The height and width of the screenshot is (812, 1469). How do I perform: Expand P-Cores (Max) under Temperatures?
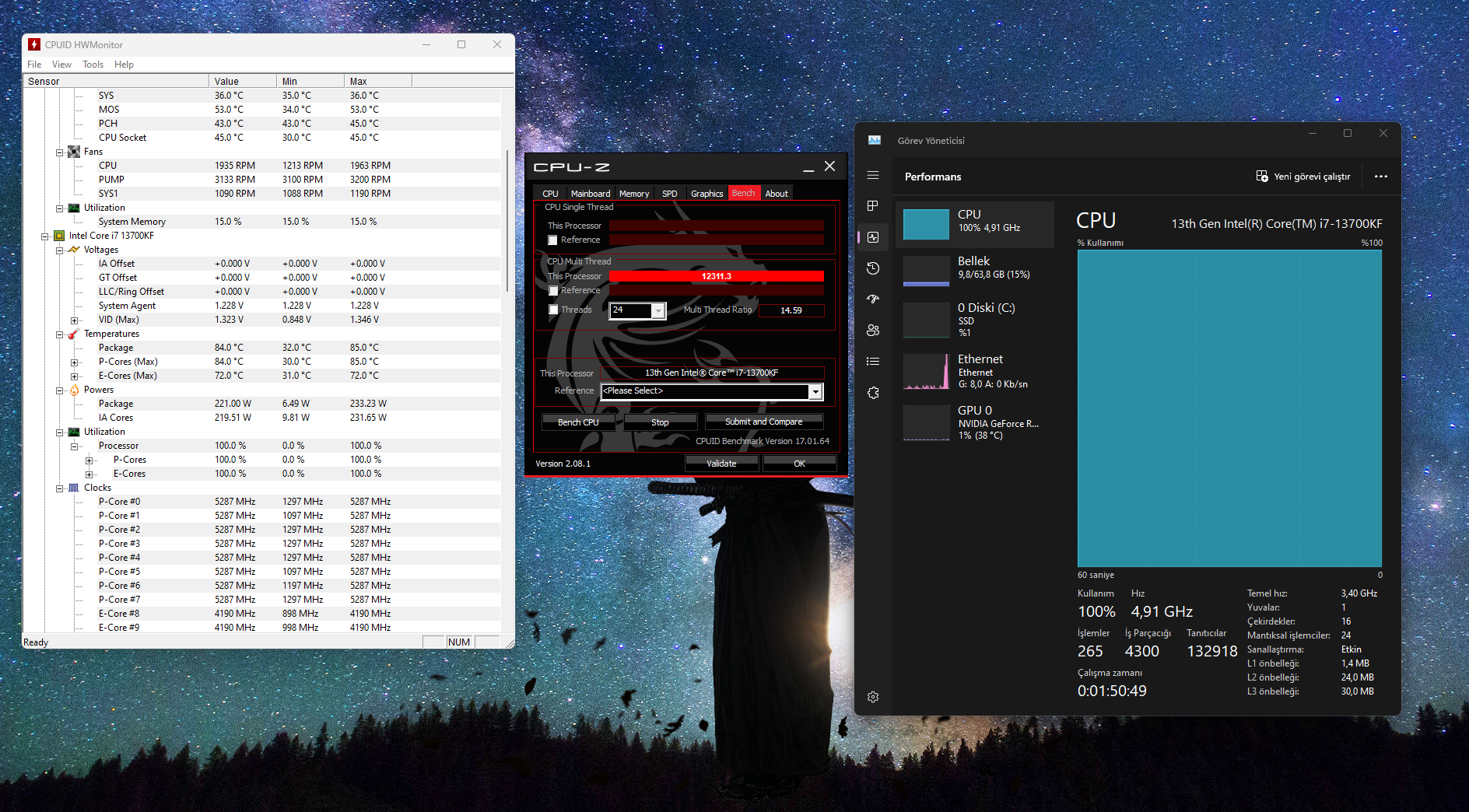click(74, 362)
